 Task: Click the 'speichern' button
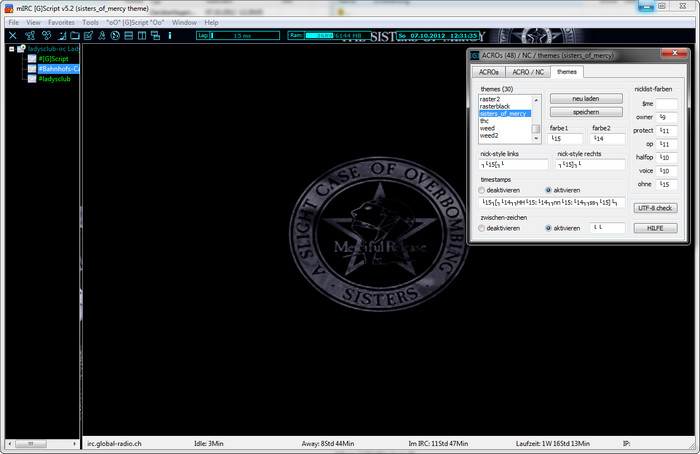click(x=586, y=112)
